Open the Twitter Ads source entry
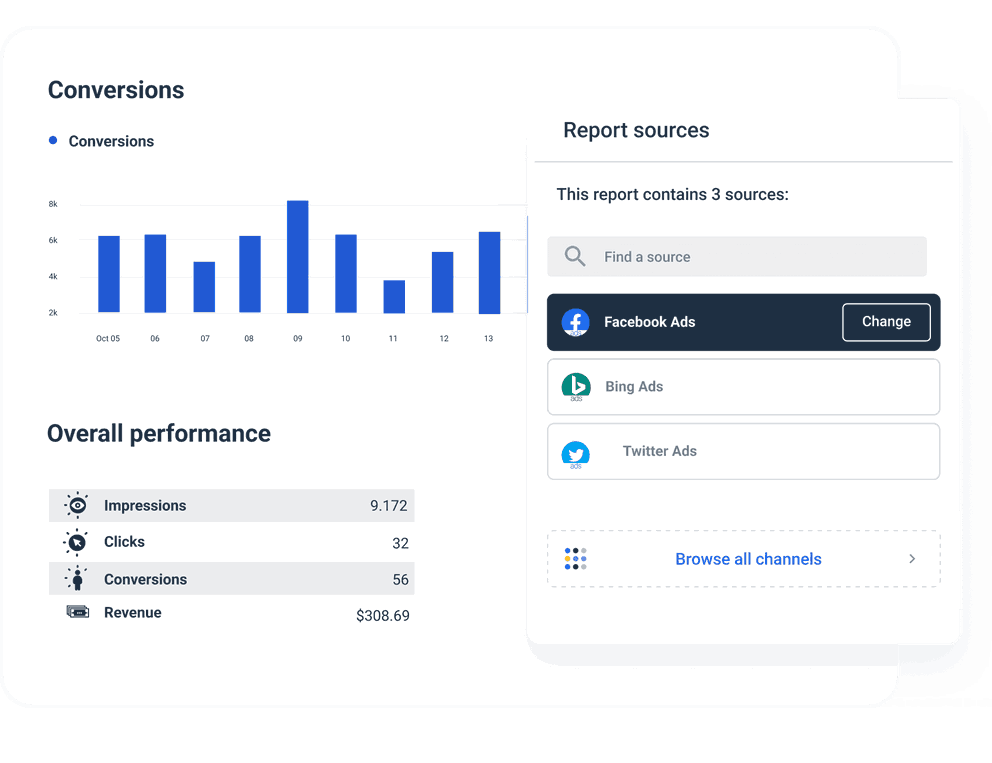Image resolution: width=992 pixels, height=763 pixels. (x=744, y=451)
